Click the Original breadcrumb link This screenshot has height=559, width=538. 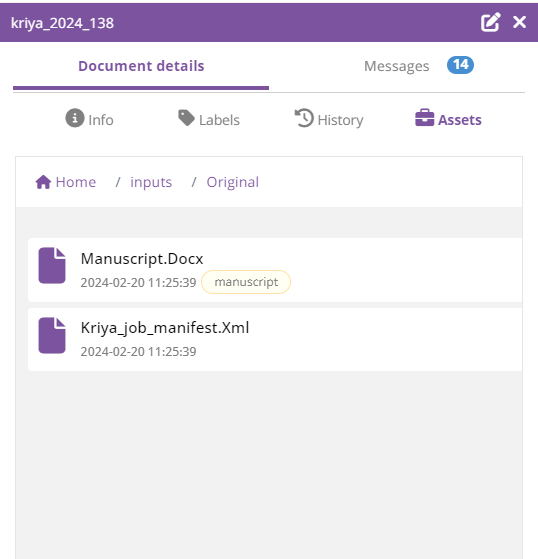[x=233, y=183]
